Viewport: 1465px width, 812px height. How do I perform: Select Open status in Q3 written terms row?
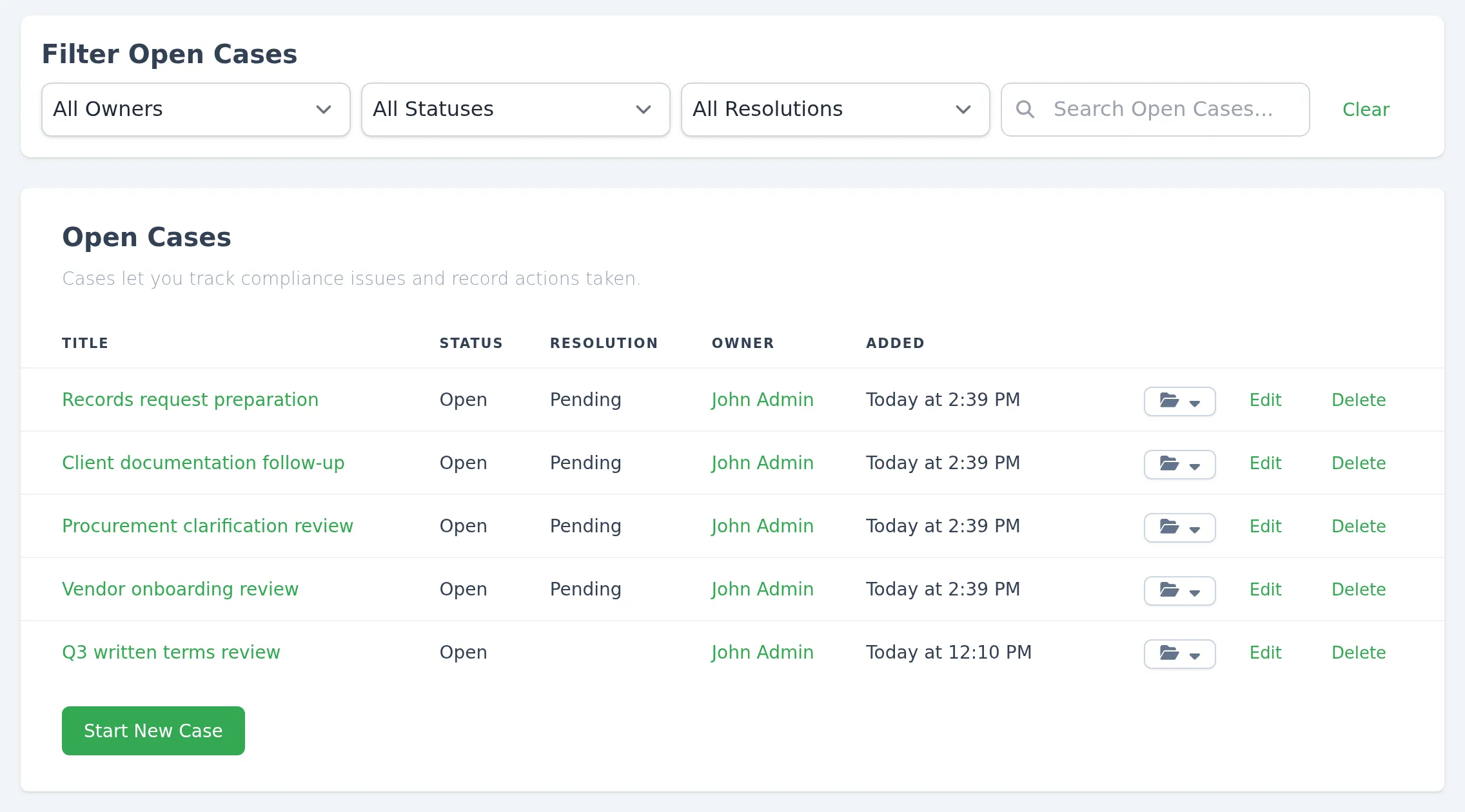[463, 652]
